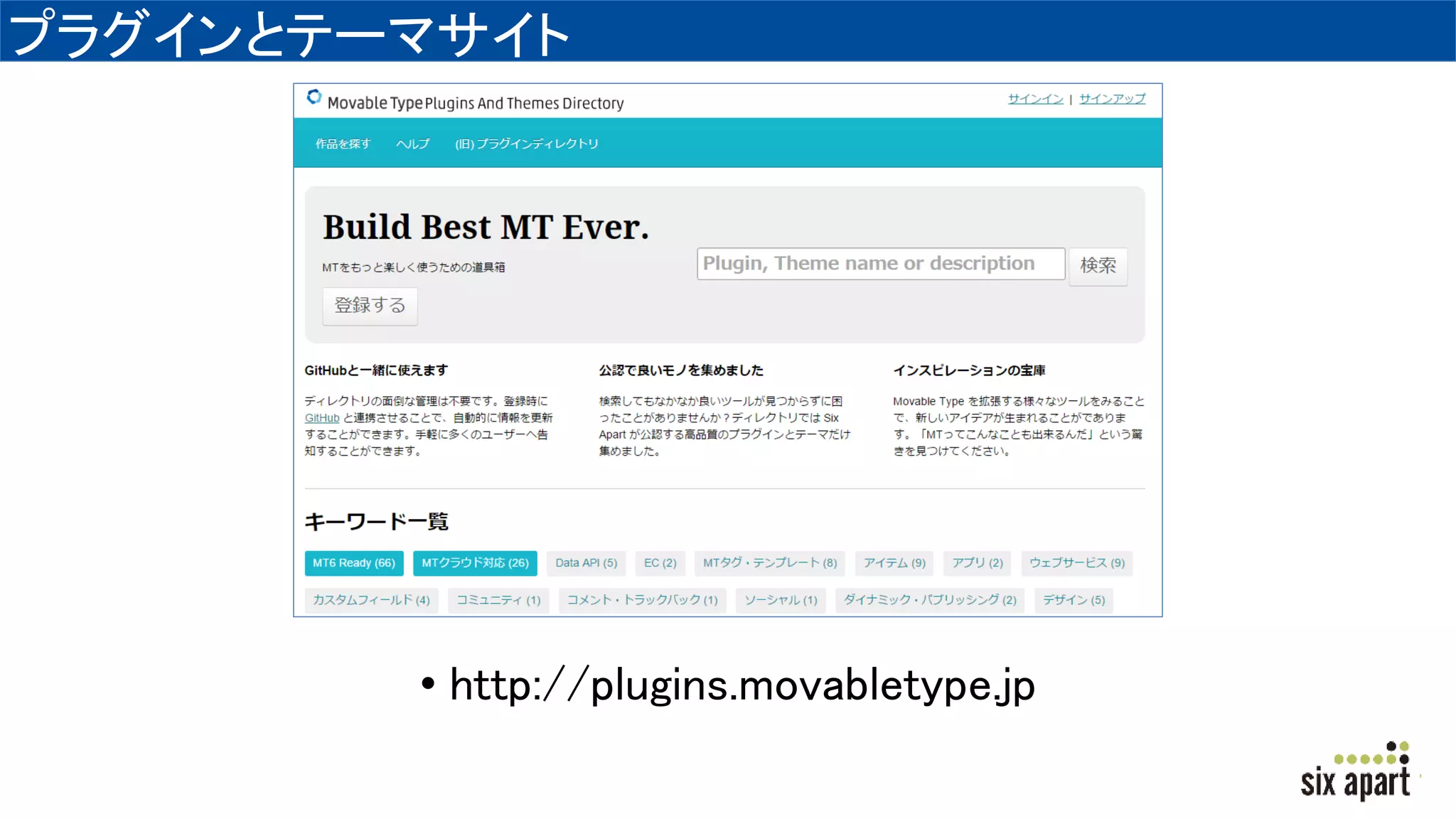Click the 公認で良いモノを集めました heading
The height and width of the screenshot is (819, 1456).
click(681, 370)
